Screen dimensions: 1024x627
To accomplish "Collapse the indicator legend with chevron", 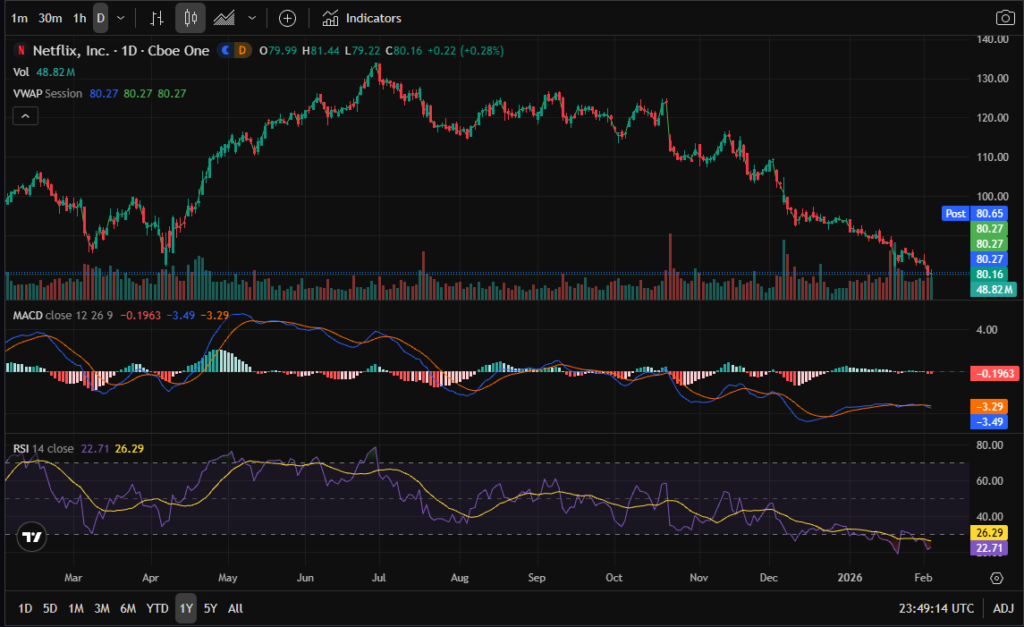I will (25, 116).
